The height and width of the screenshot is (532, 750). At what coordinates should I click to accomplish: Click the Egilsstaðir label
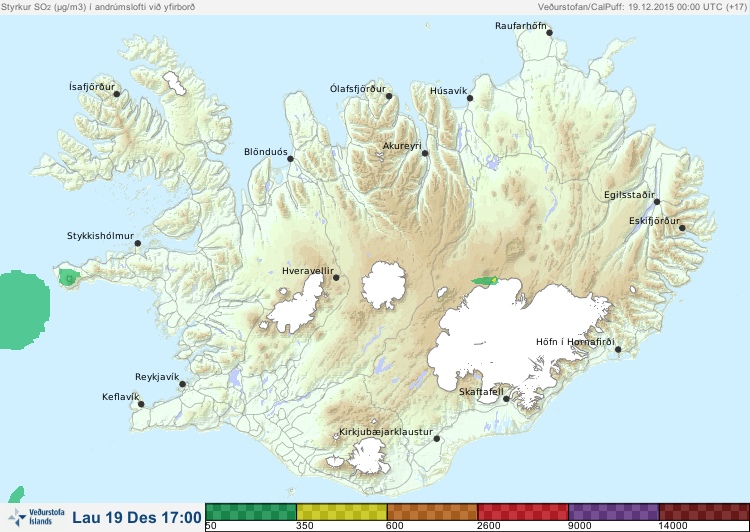[629, 195]
